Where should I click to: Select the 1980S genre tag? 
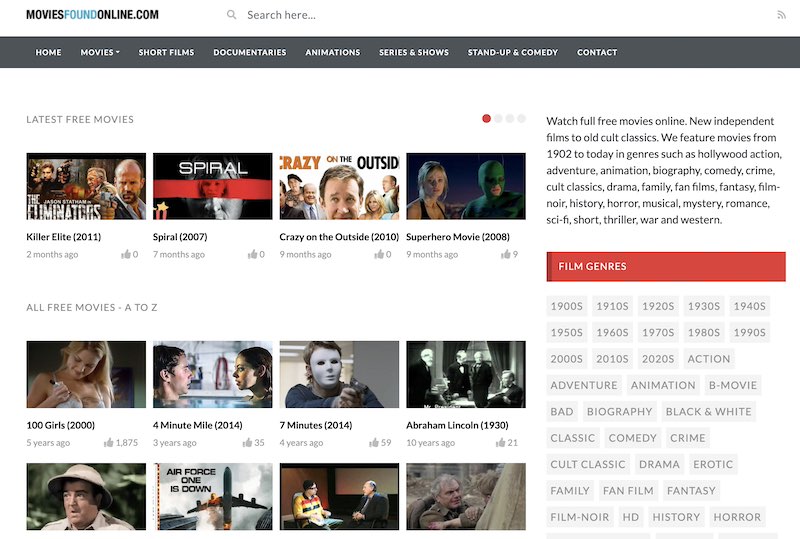point(704,332)
